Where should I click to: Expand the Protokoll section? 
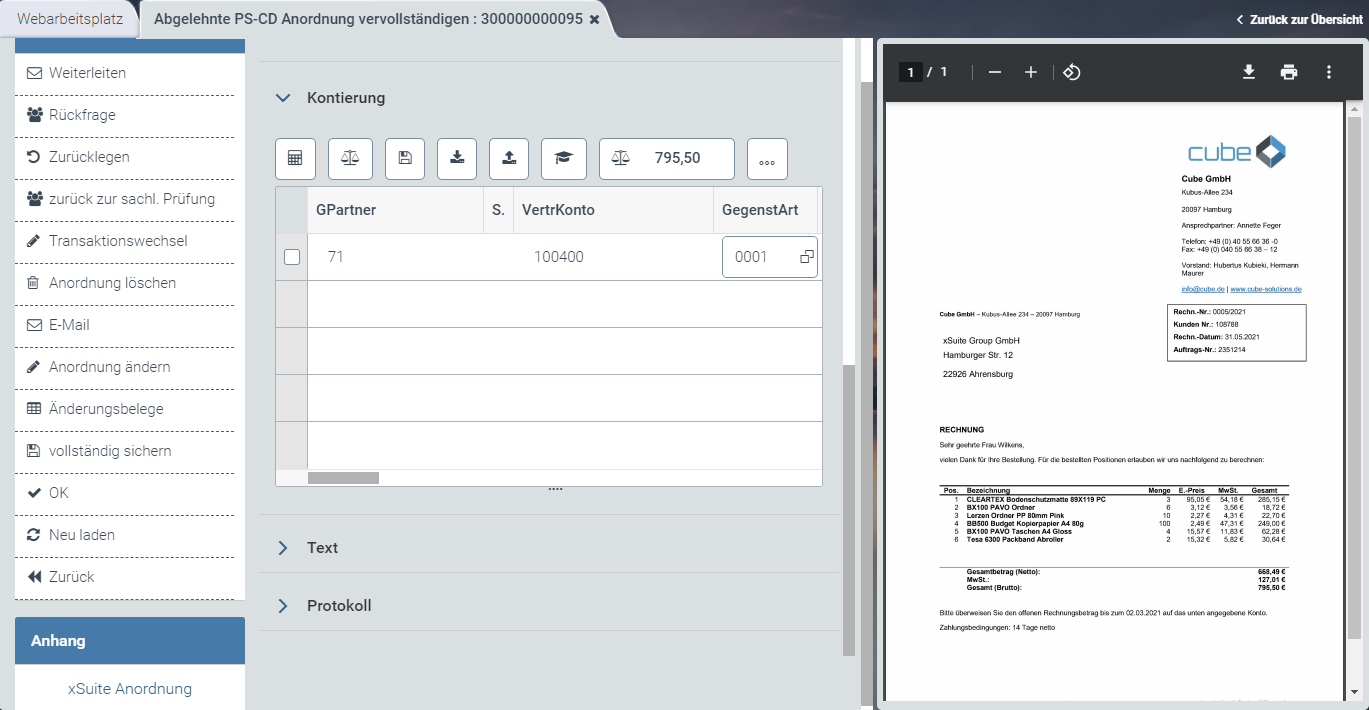(283, 606)
